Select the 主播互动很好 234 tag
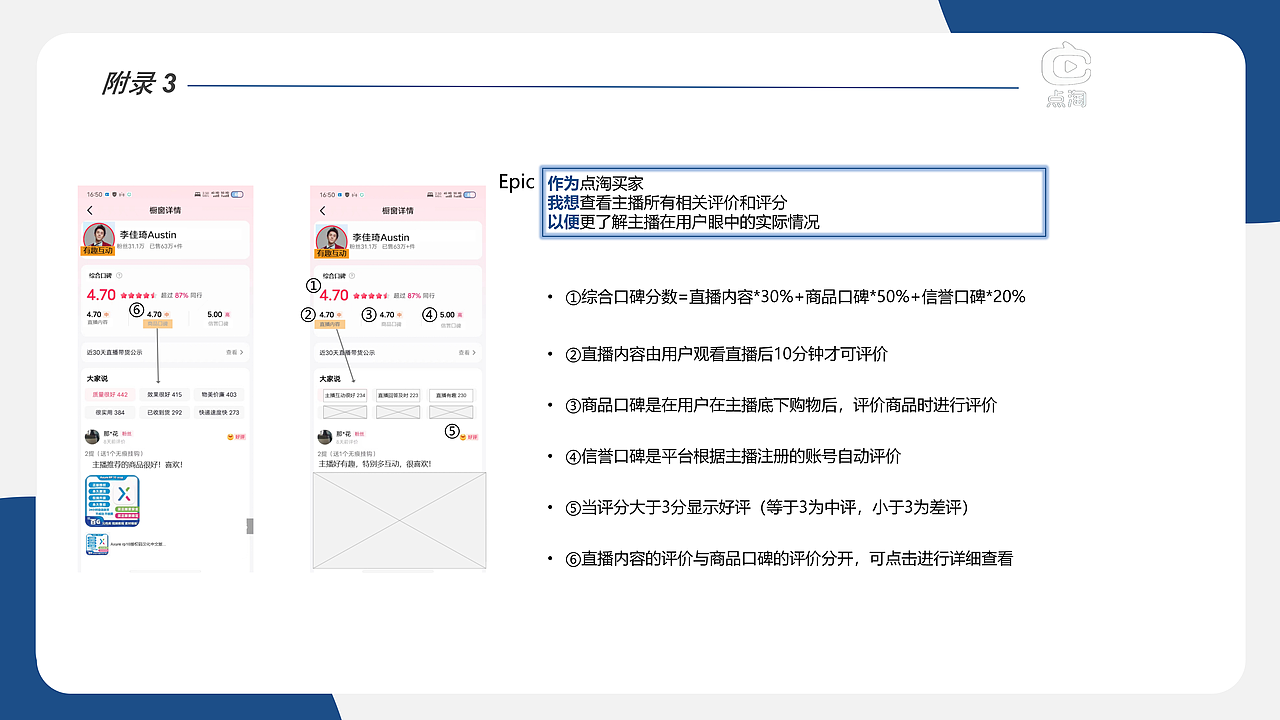This screenshot has height=720, width=1280. coord(345,395)
